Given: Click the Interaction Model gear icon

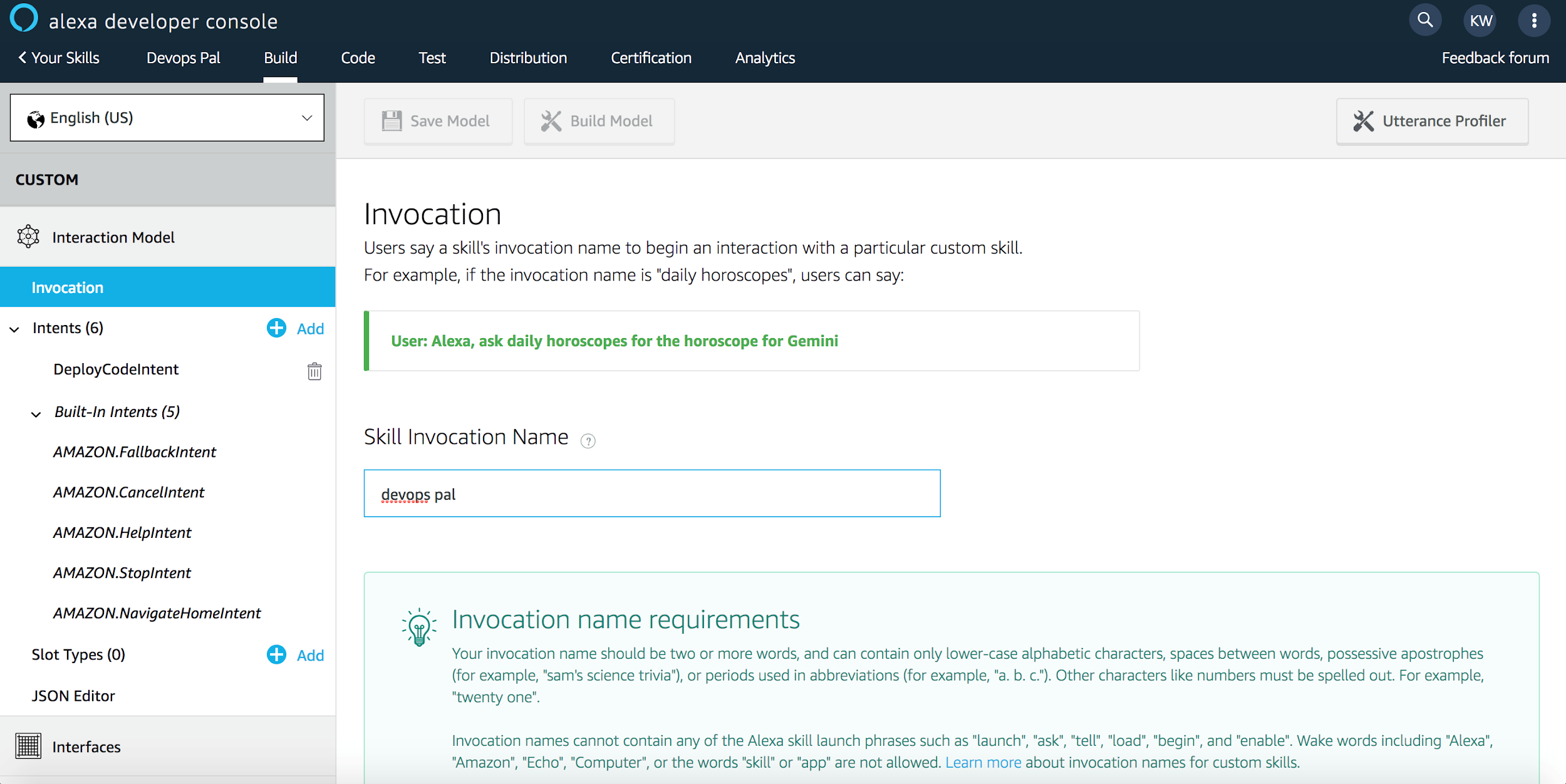Looking at the screenshot, I should pos(27,237).
